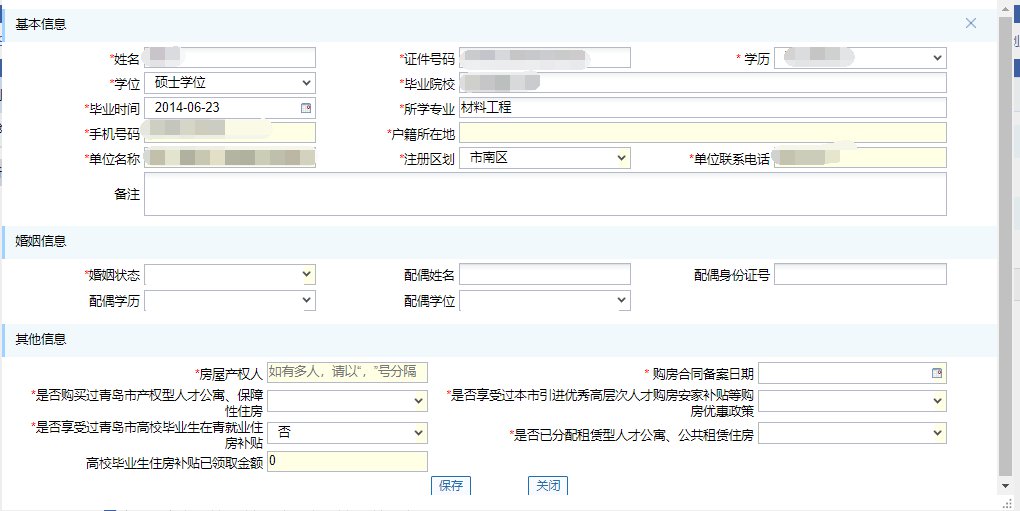This screenshot has width=1020, height=511.
Task: Open 是否享受过购房安家补贴 dropdown
Action: point(937,401)
